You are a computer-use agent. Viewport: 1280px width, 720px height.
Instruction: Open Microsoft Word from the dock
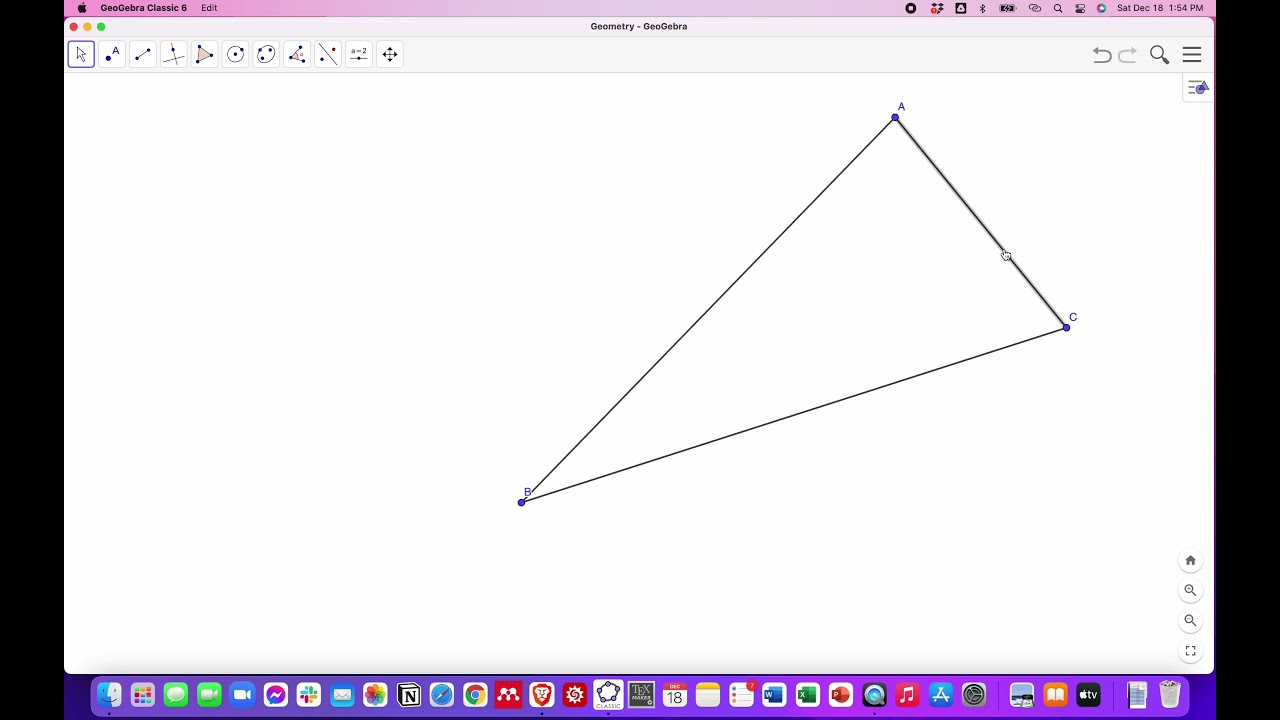[774, 694]
